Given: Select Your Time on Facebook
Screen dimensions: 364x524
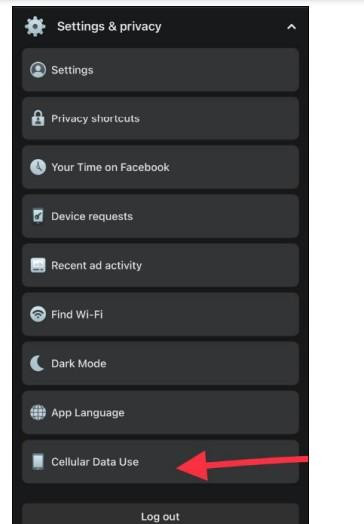Looking at the screenshot, I should [160, 167].
